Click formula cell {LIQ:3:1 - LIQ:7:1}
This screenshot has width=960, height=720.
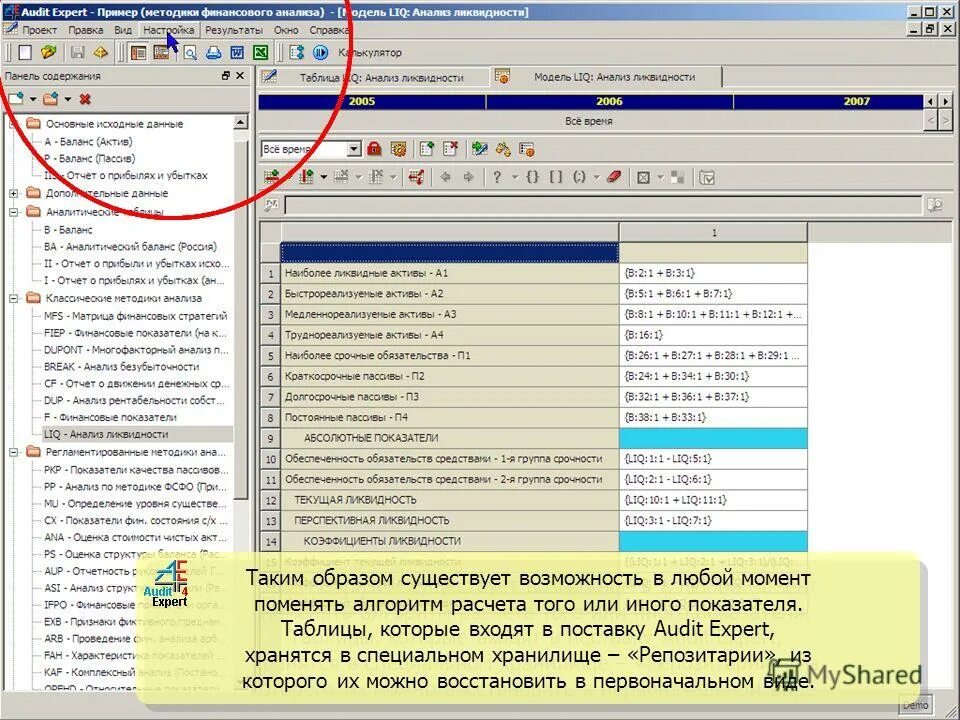coord(713,520)
